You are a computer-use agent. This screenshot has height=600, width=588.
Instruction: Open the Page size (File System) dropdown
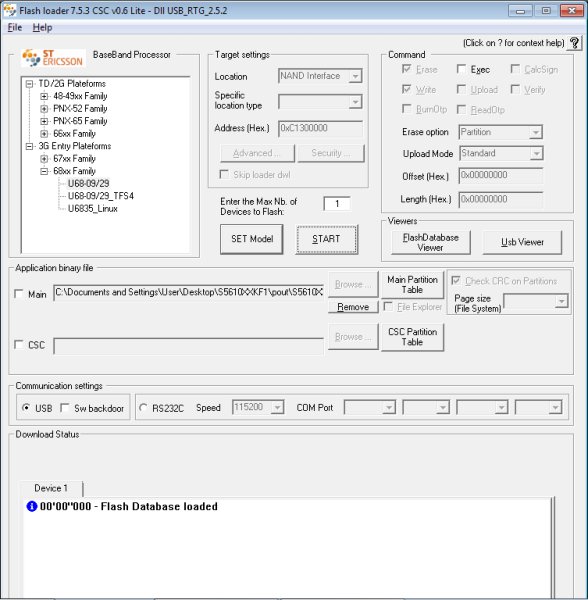[536, 301]
